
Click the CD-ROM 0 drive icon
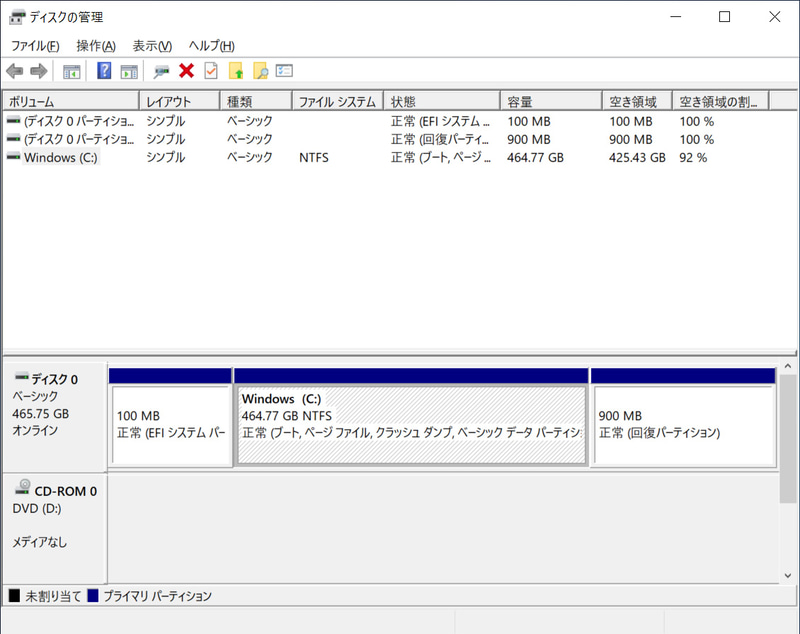22,487
